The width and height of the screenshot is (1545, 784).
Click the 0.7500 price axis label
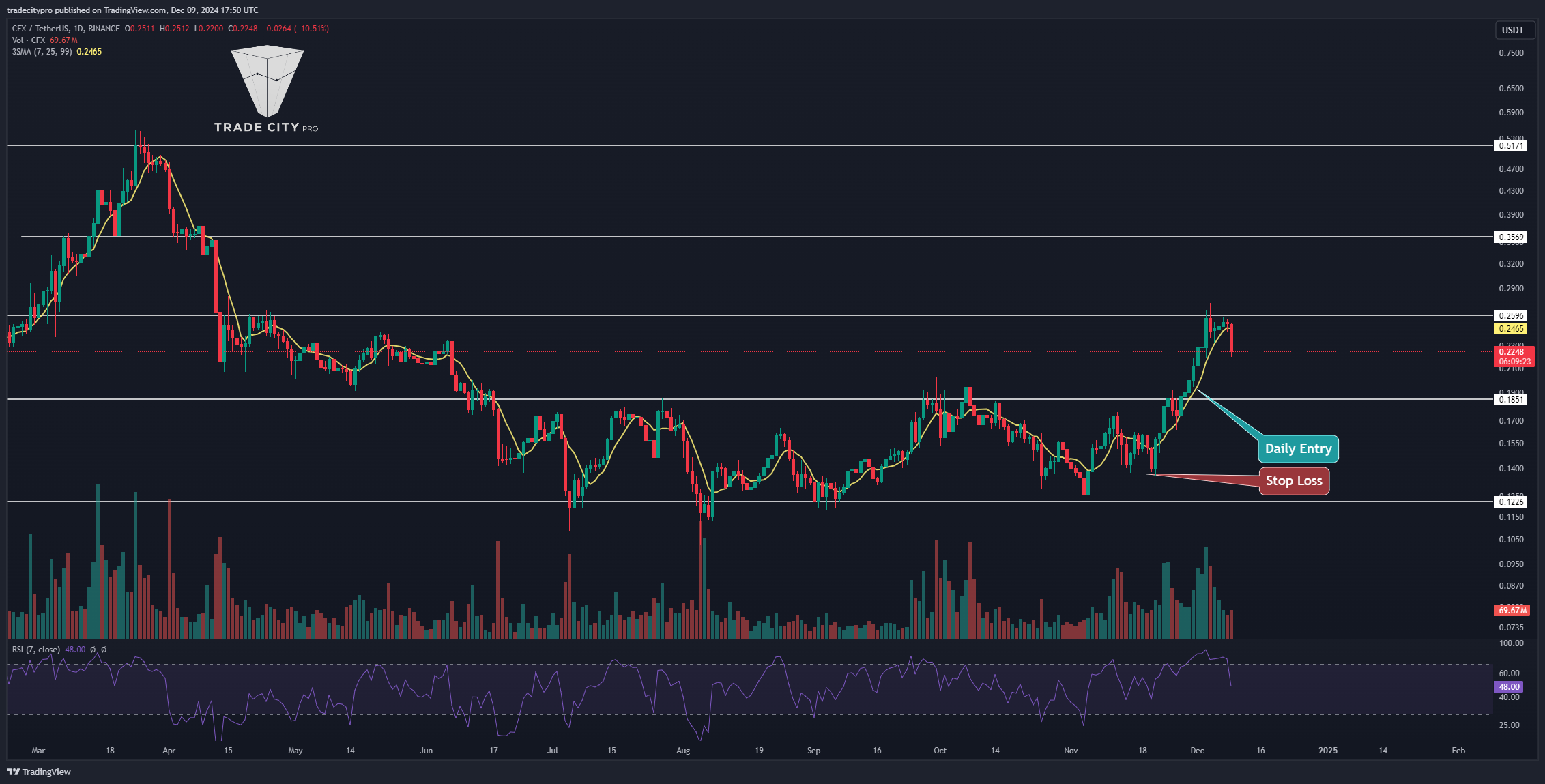1511,53
